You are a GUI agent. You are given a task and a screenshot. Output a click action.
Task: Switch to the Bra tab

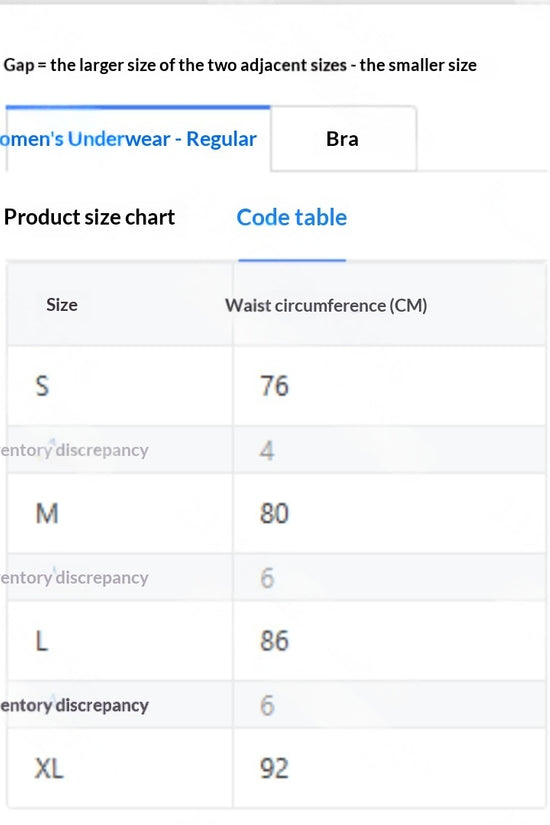343,139
